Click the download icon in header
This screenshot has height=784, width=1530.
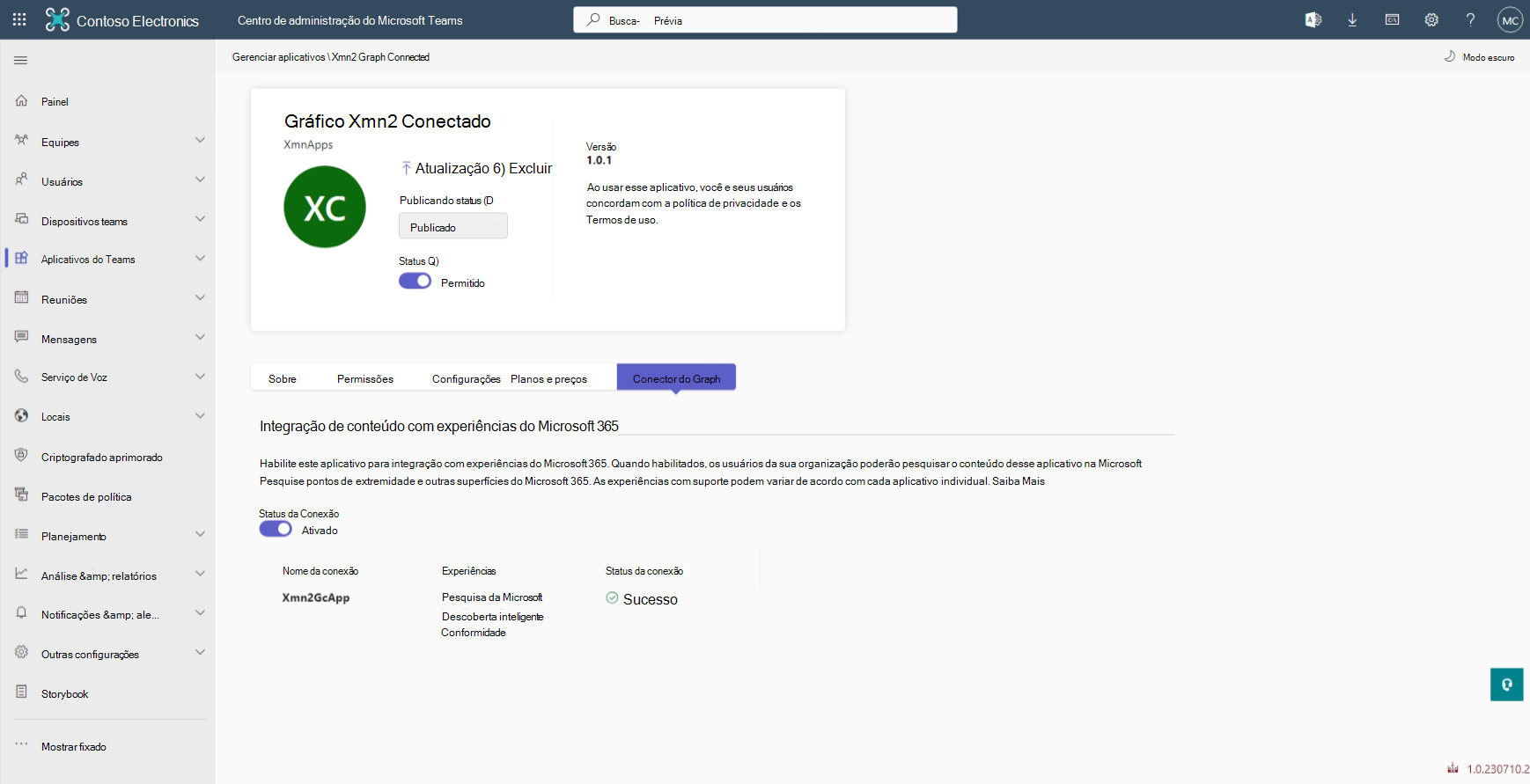[1352, 19]
